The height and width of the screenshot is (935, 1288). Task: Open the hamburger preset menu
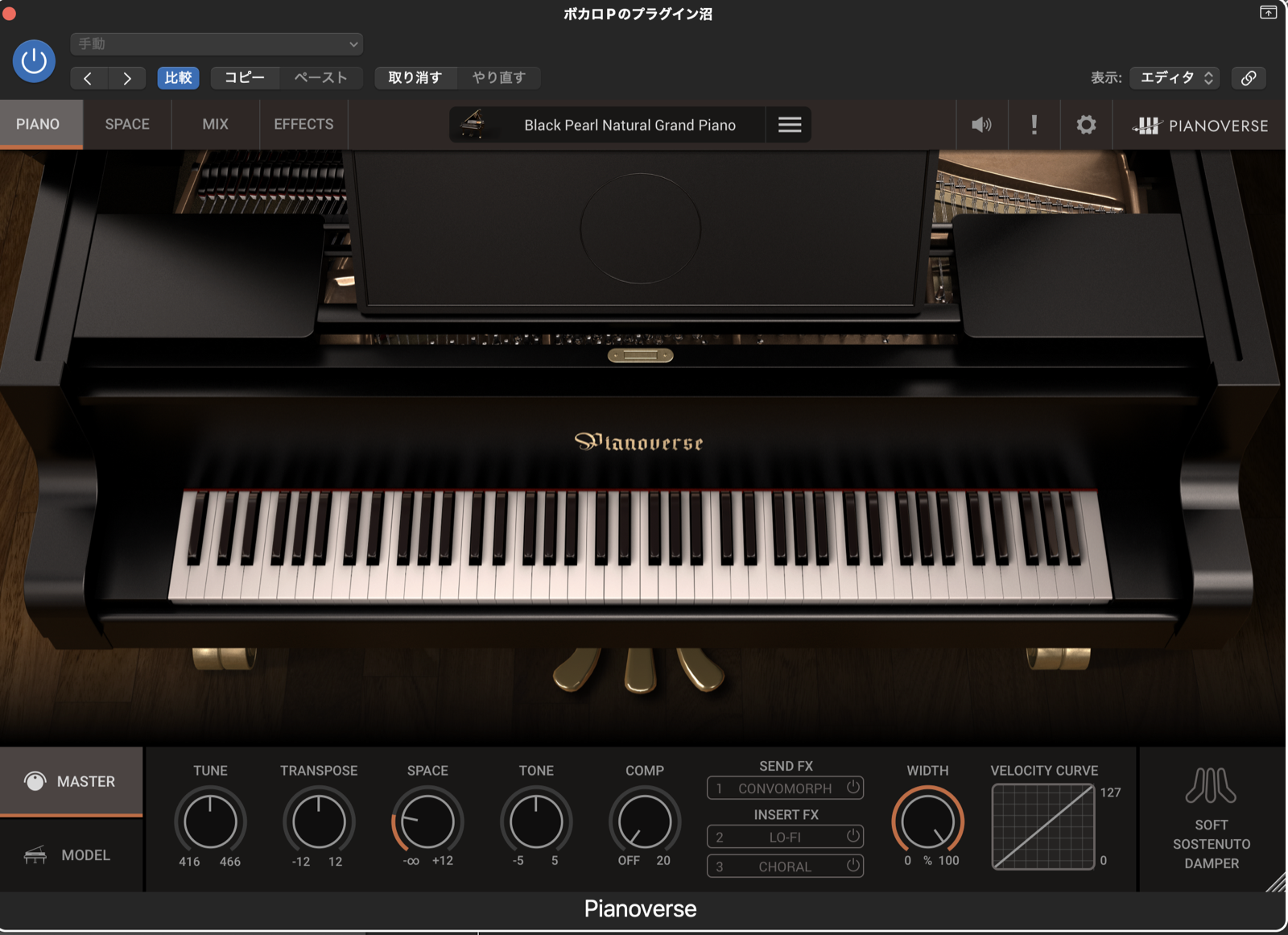pos(789,125)
